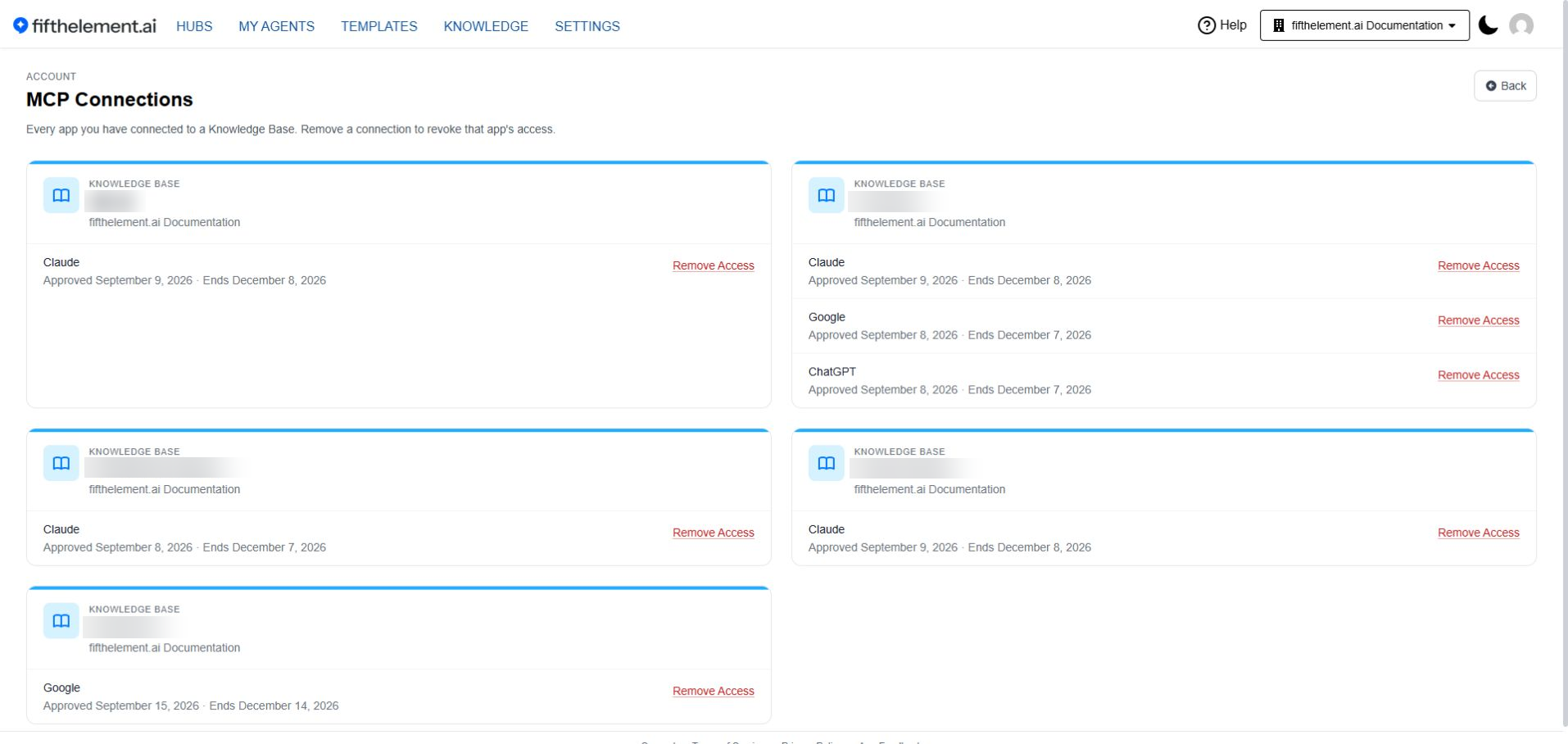1568x744 pixels.
Task: Open the user avatar menu
Action: coord(1521,25)
